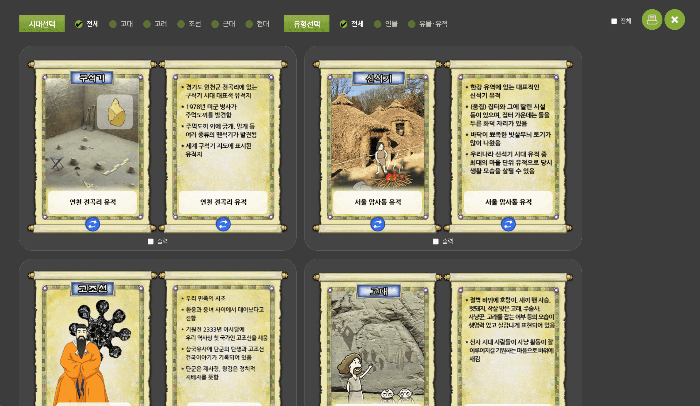Select the 전체 era filter

[86, 24]
